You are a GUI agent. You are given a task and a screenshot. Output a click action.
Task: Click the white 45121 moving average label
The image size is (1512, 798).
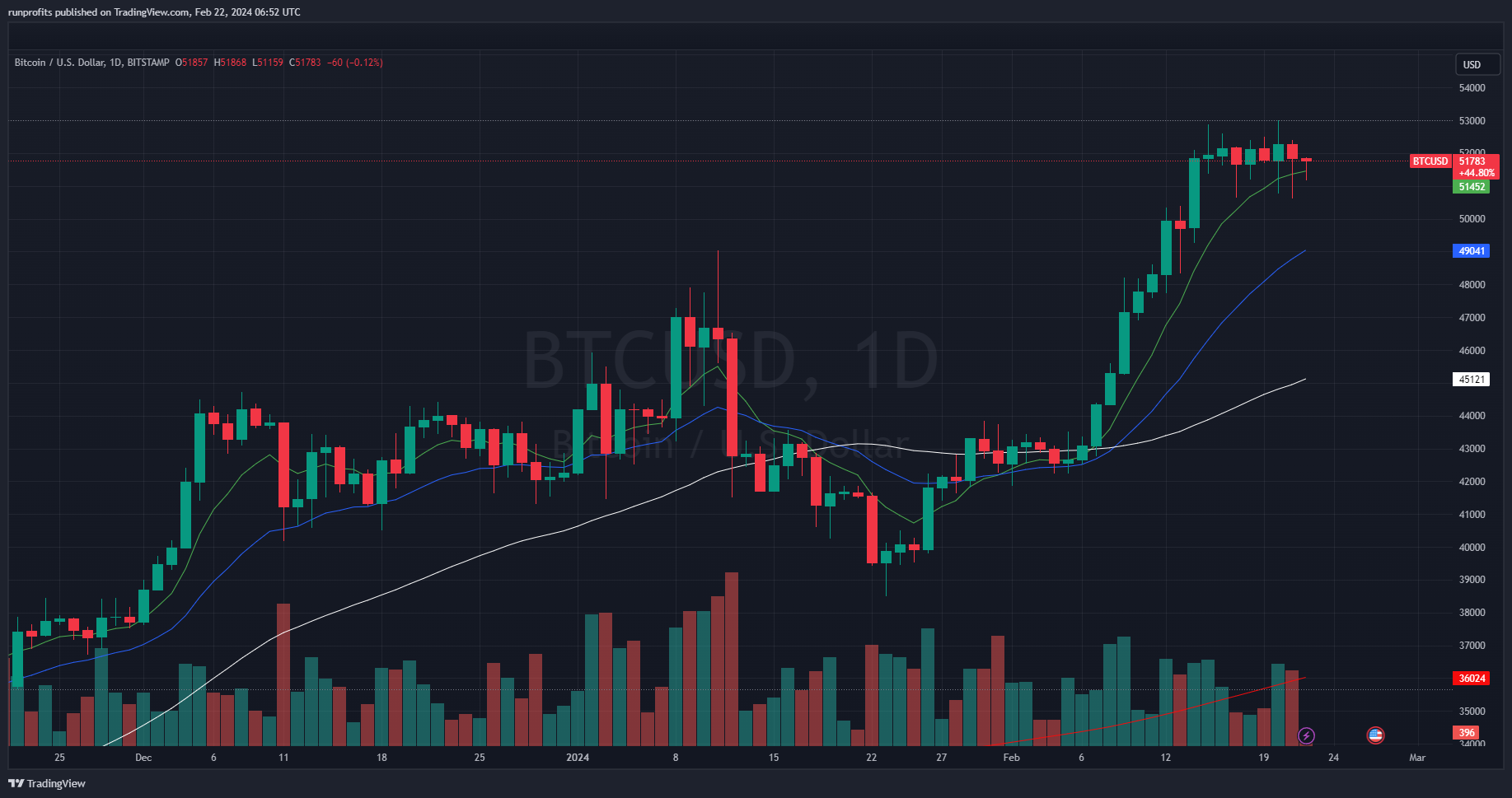(1472, 380)
